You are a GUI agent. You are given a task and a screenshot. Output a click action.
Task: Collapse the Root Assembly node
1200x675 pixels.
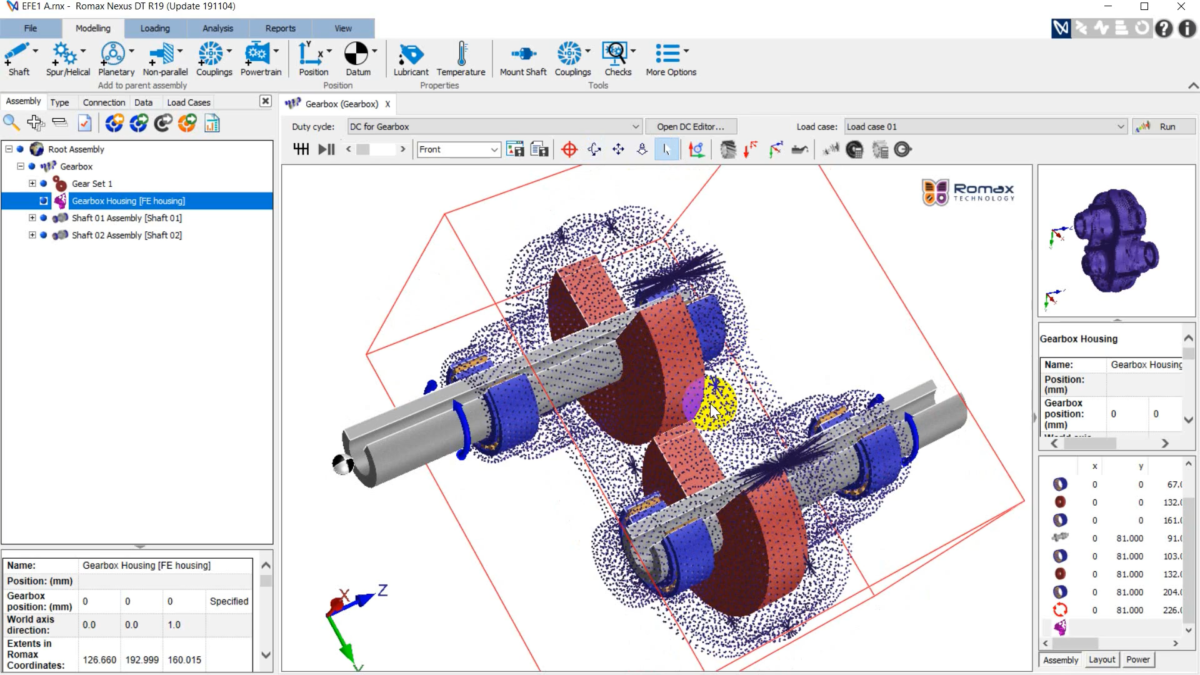[x=8, y=149]
